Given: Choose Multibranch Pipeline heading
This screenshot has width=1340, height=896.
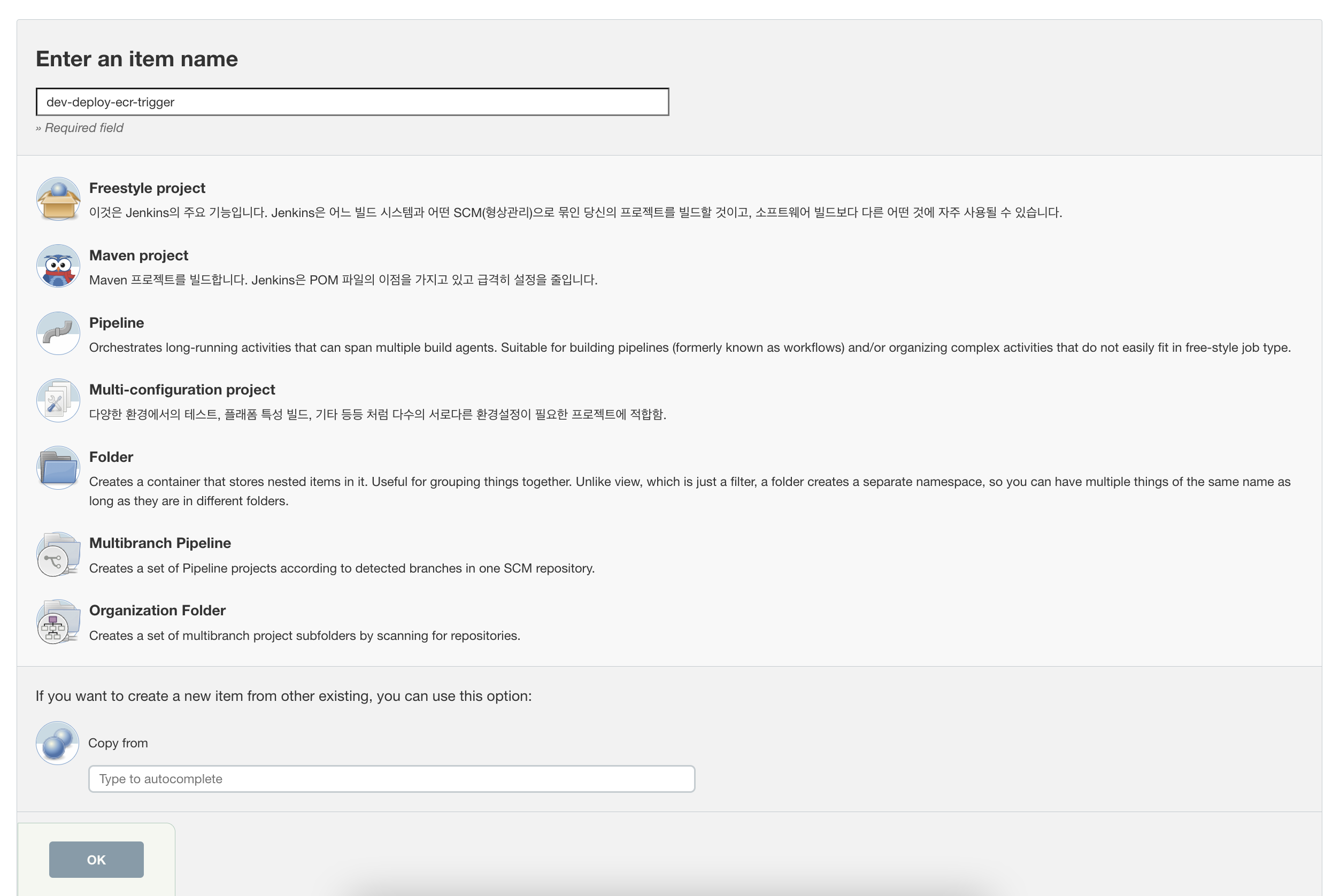Looking at the screenshot, I should pyautogui.click(x=160, y=543).
